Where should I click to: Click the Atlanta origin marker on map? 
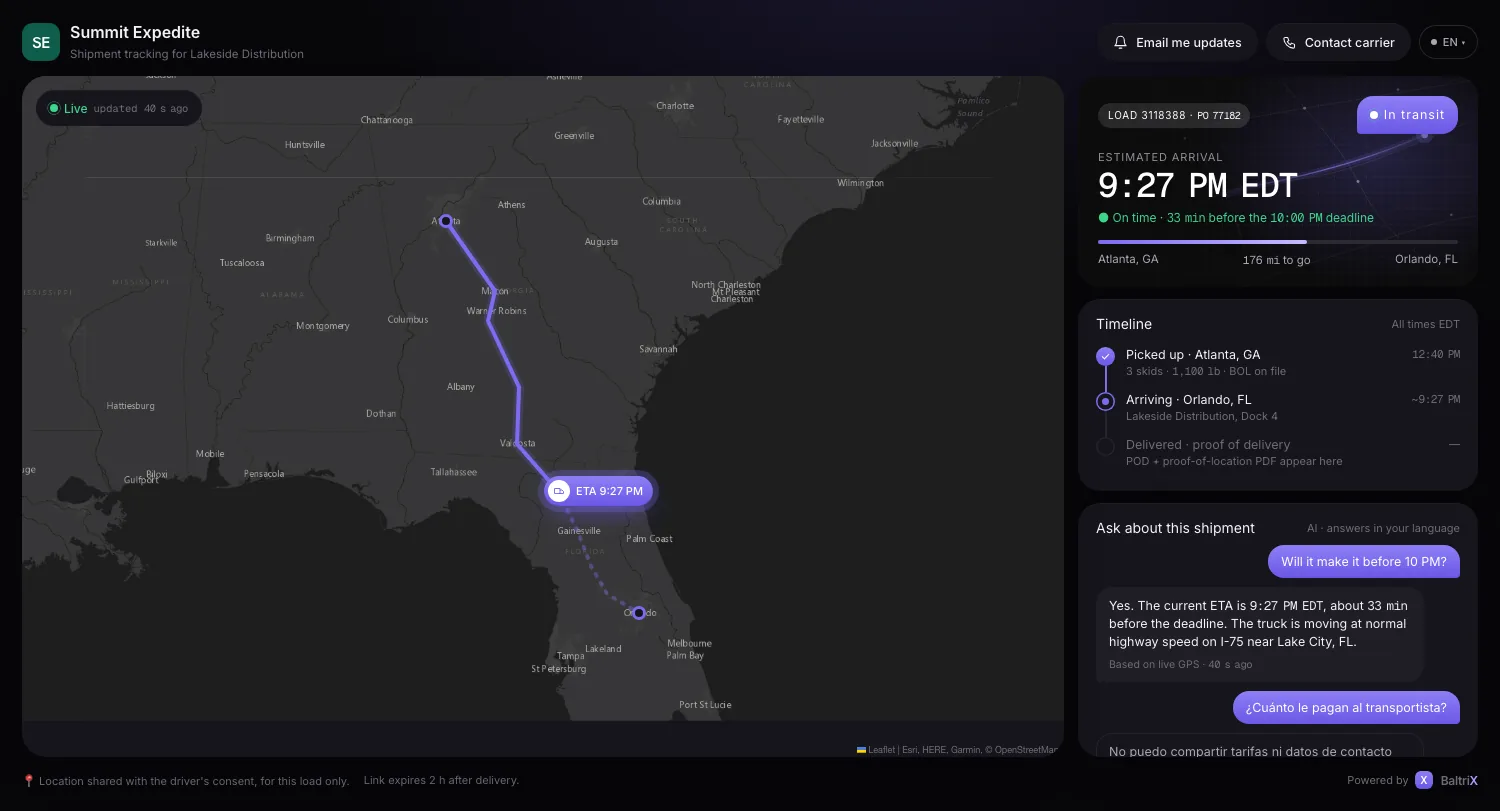pyautogui.click(x=446, y=221)
